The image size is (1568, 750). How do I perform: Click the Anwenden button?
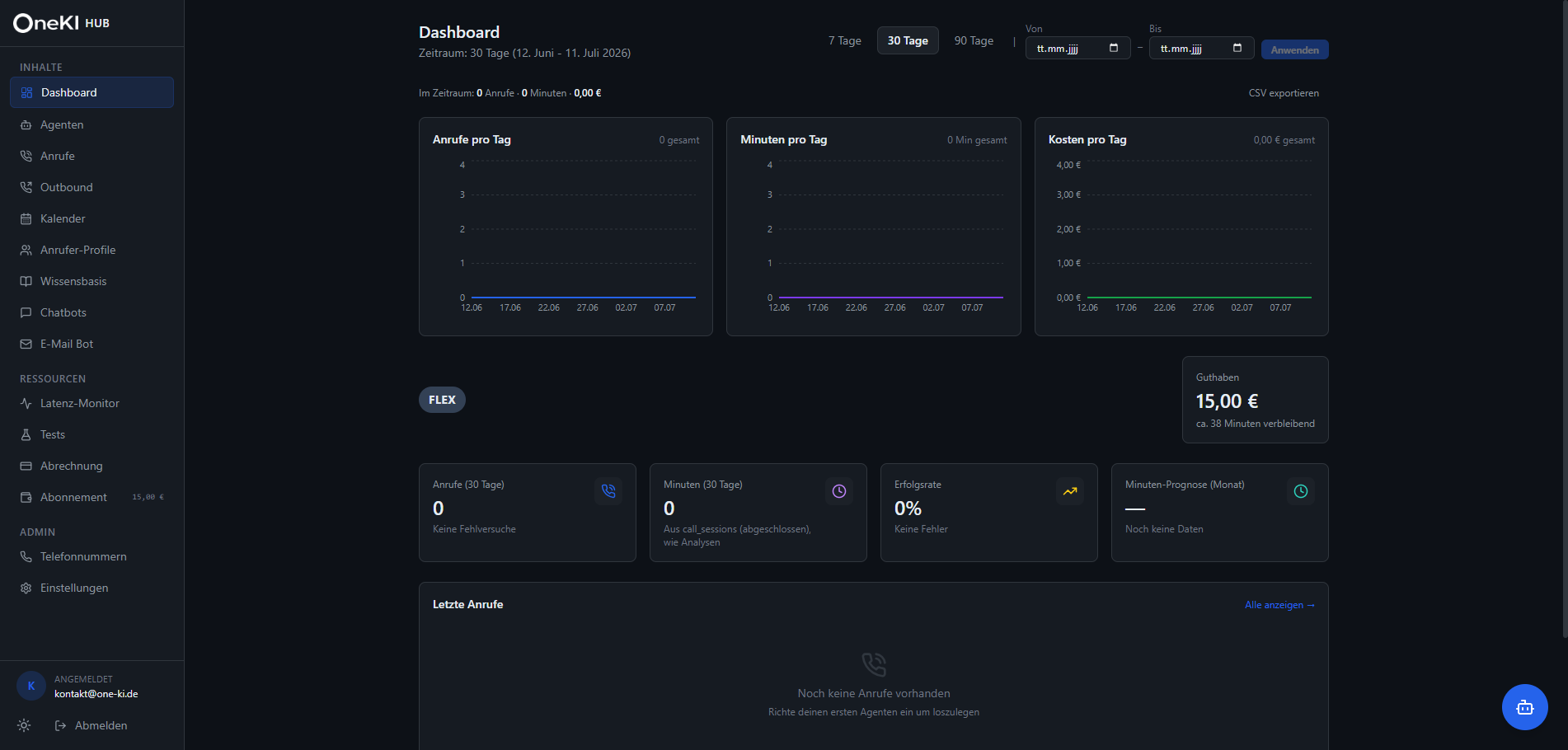click(x=1294, y=49)
